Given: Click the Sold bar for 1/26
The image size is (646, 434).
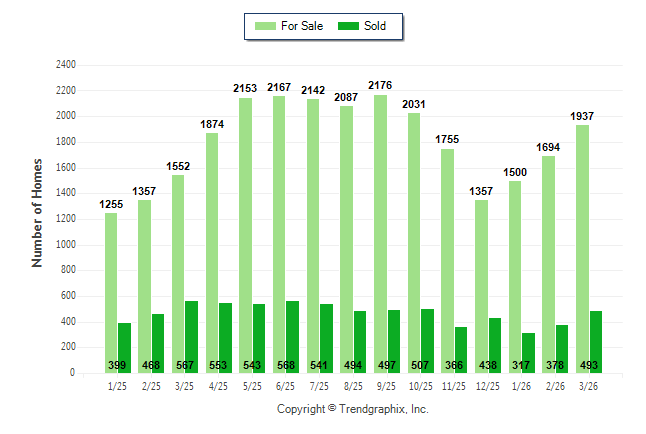Looking at the screenshot, I should pos(528,345).
